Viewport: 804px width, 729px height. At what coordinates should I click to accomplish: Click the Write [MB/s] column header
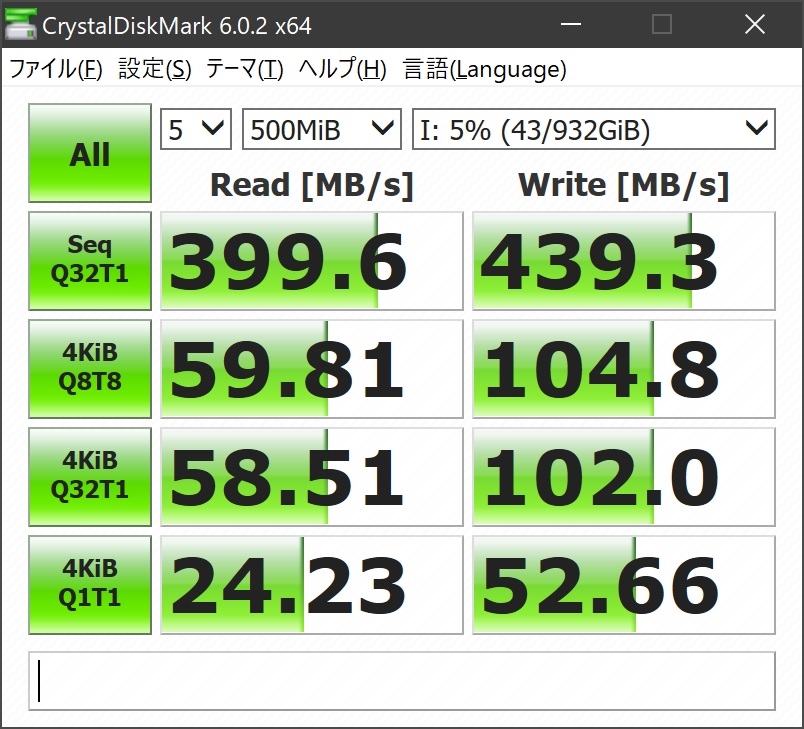(x=624, y=185)
